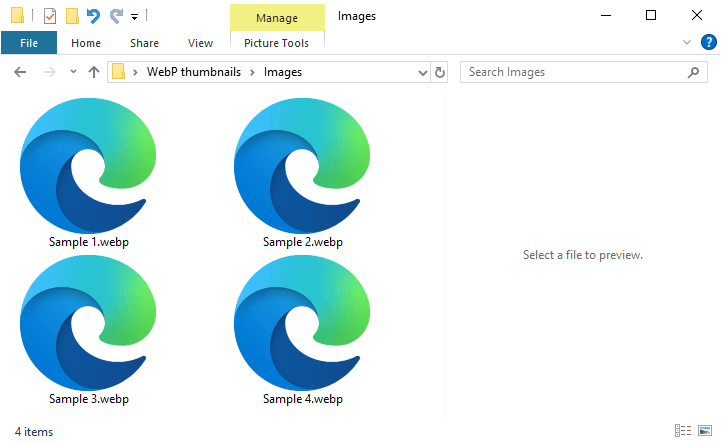Expand the ribbon with the chevron
The width and height of the screenshot is (721, 444).
[x=687, y=42]
